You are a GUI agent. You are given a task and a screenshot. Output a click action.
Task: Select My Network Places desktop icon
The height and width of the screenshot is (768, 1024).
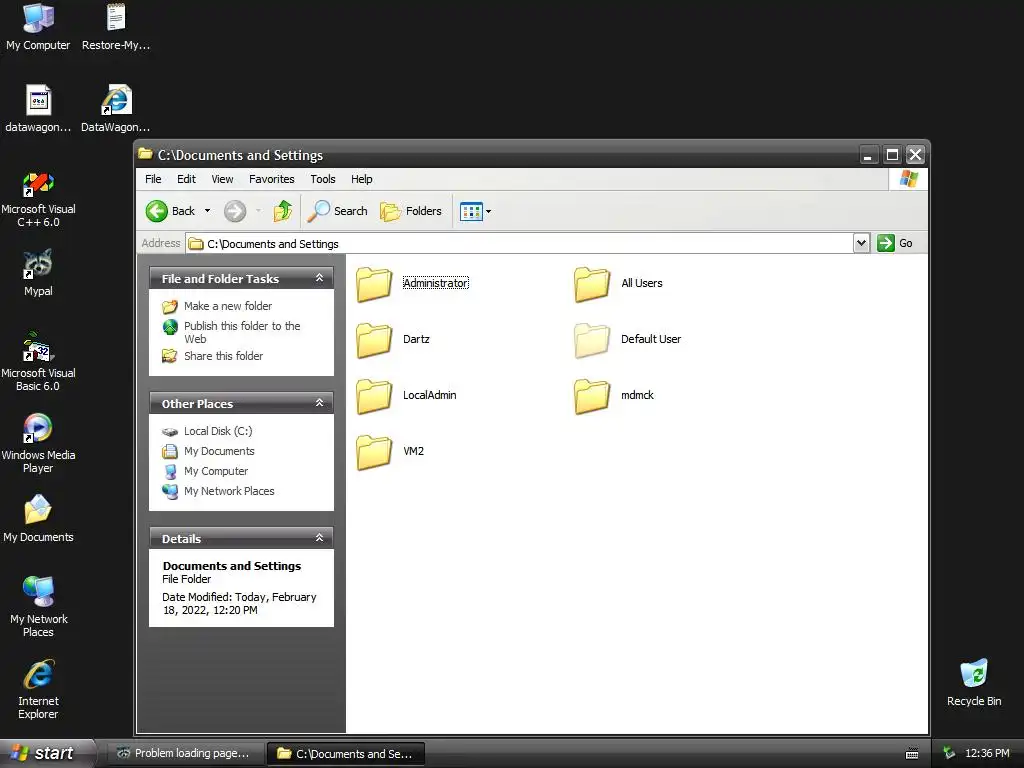[38, 607]
